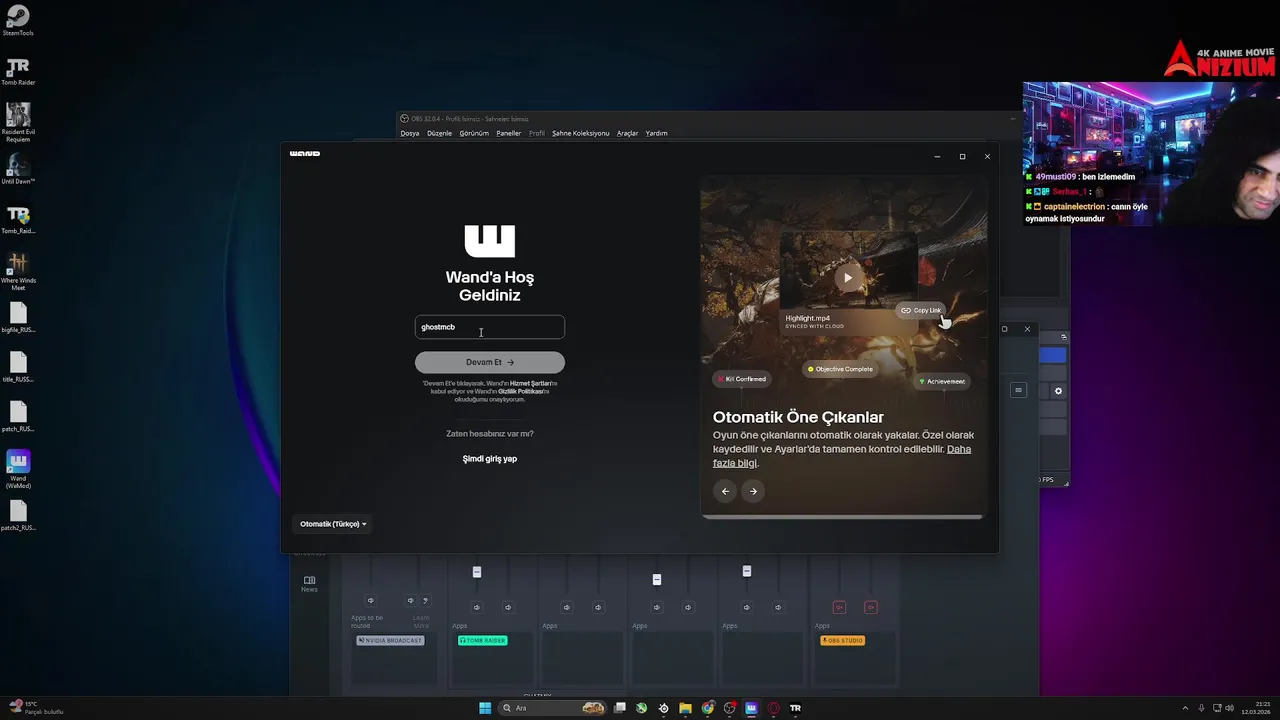
Task: Open the Gizlilik Politikası privacy link
Action: pos(521,391)
